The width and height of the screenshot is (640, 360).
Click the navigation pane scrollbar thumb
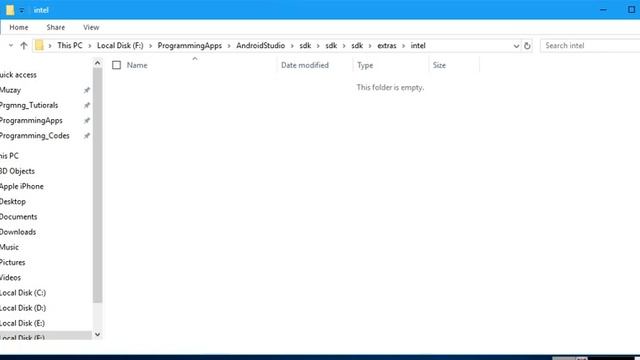(x=97, y=185)
